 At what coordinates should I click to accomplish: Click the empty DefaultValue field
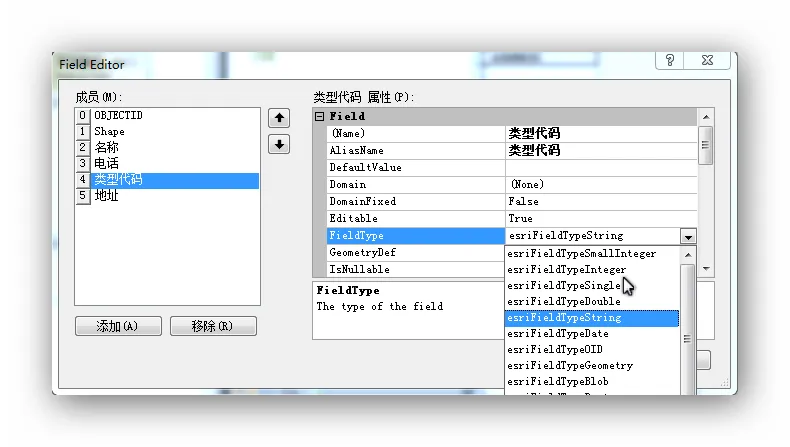(601, 168)
